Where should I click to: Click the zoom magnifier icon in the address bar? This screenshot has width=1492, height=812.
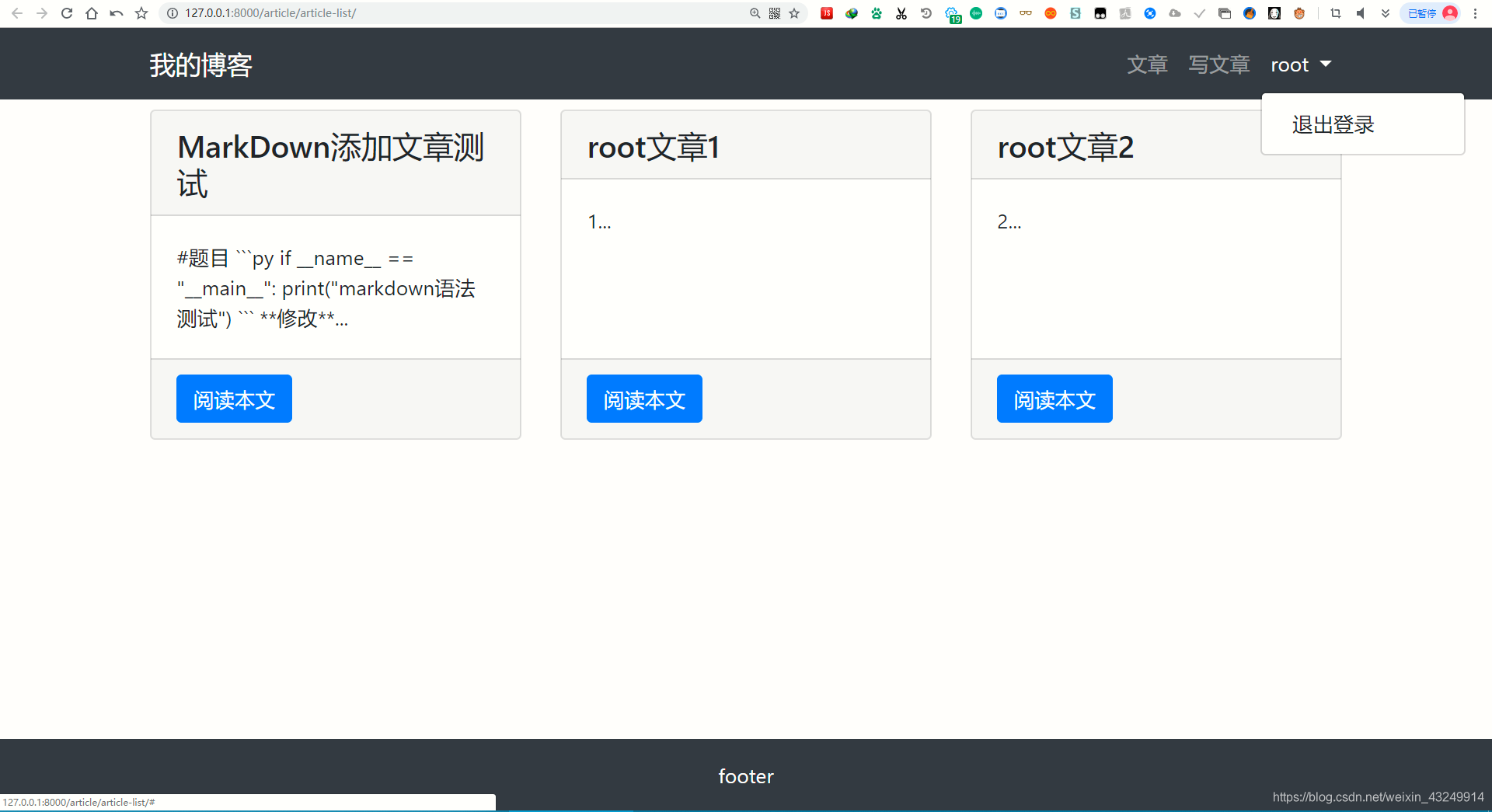point(755,13)
